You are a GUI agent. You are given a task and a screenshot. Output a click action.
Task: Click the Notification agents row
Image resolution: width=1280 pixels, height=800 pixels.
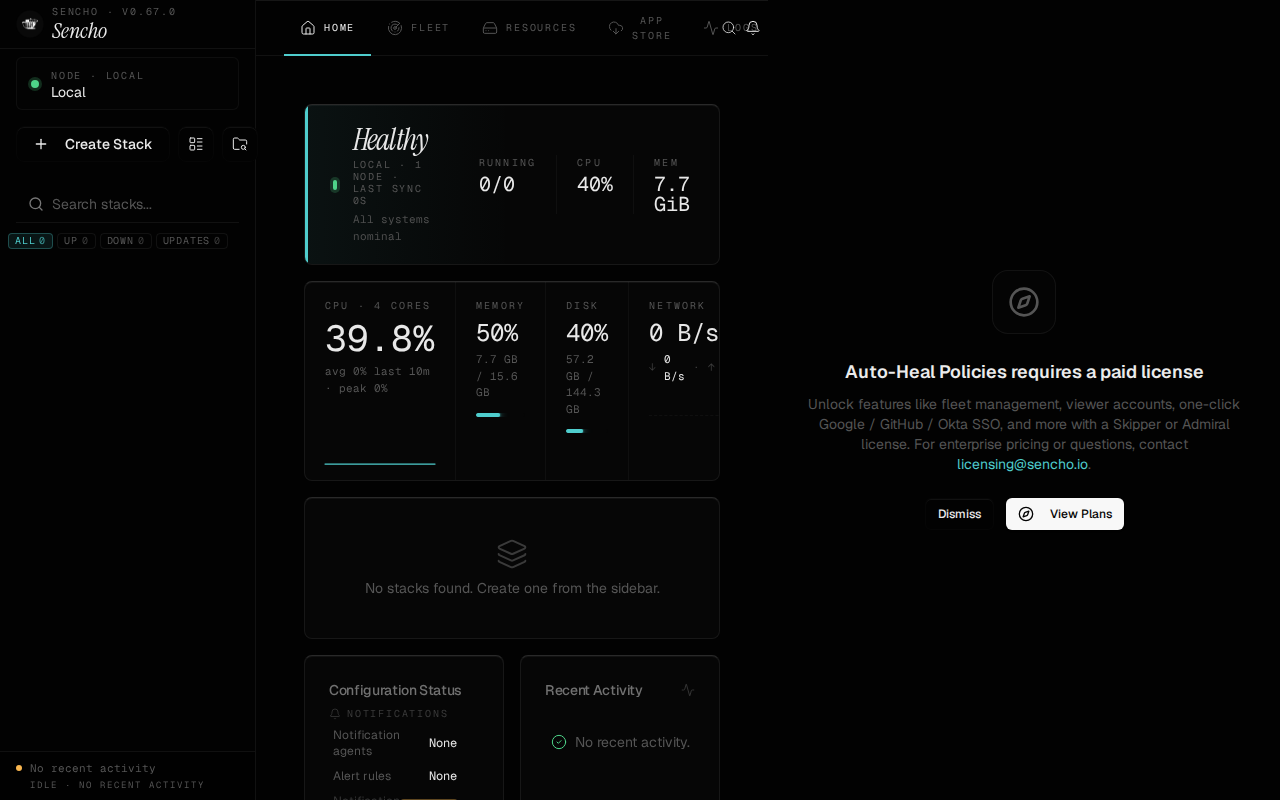click(395, 743)
